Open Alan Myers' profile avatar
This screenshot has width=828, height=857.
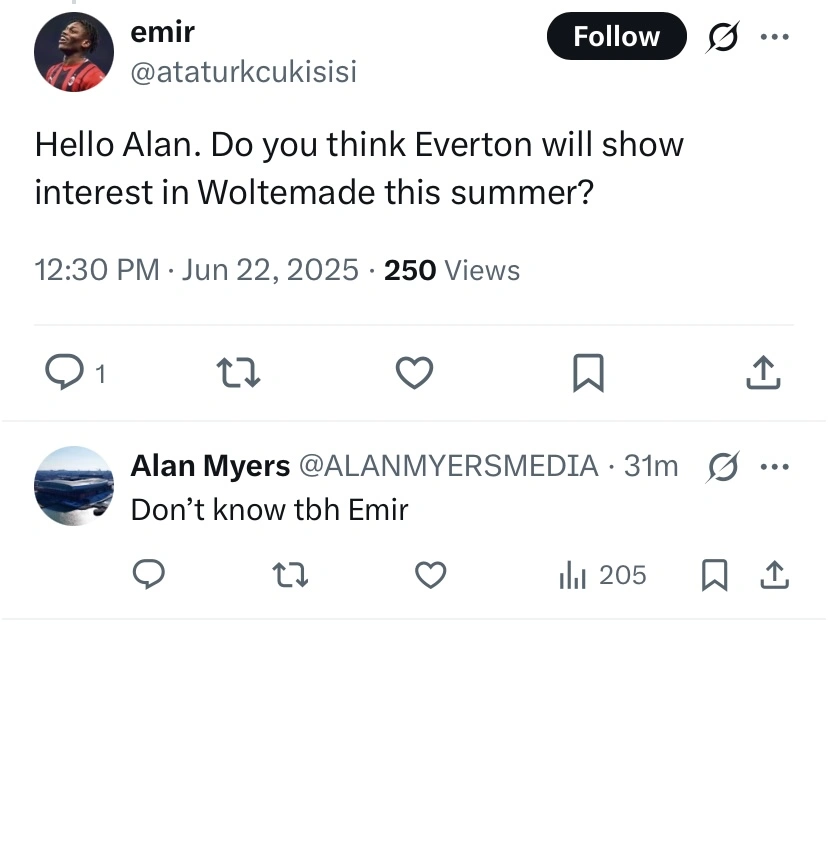point(74,486)
